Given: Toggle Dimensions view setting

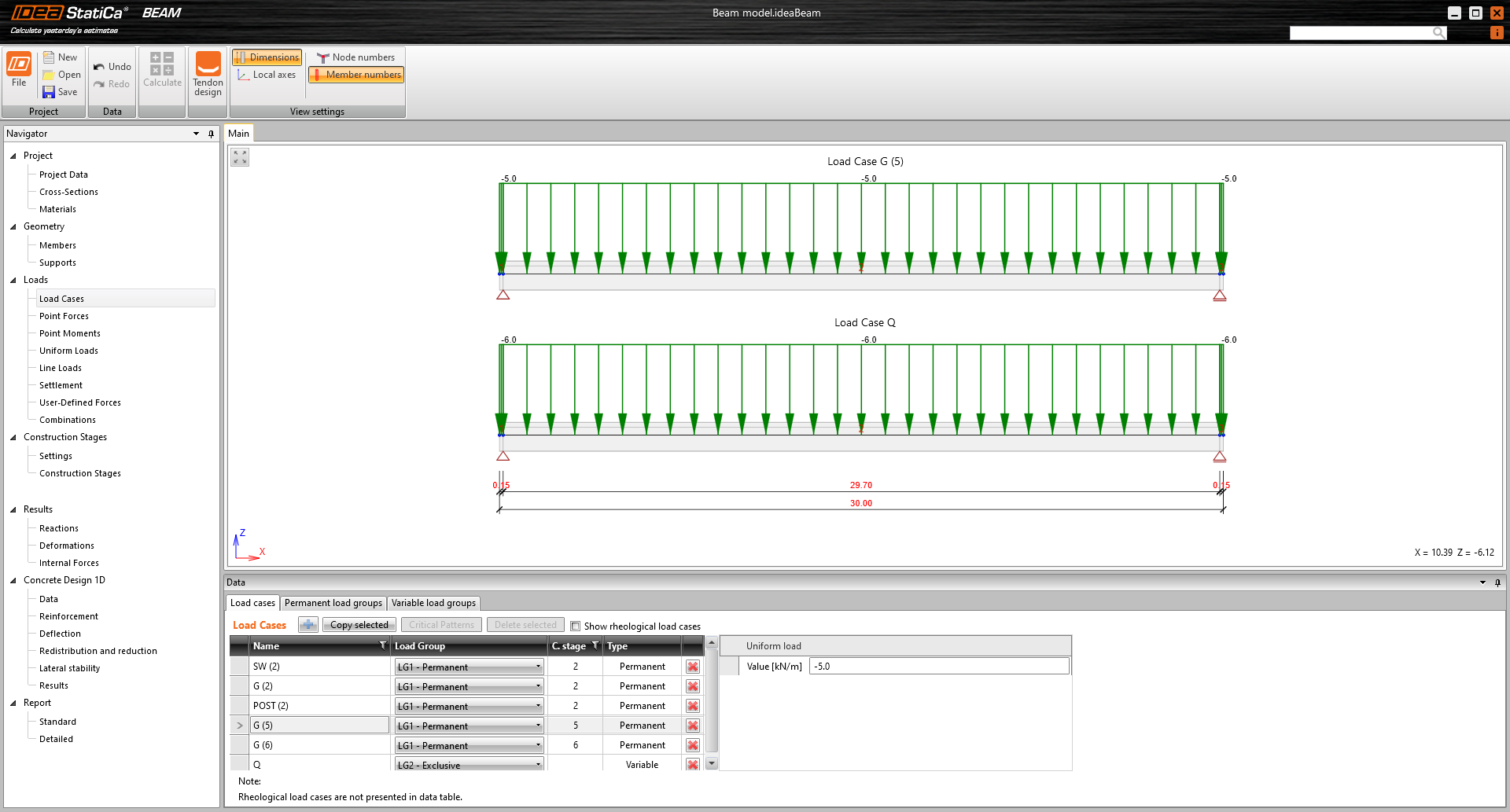Looking at the screenshot, I should pyautogui.click(x=267, y=57).
